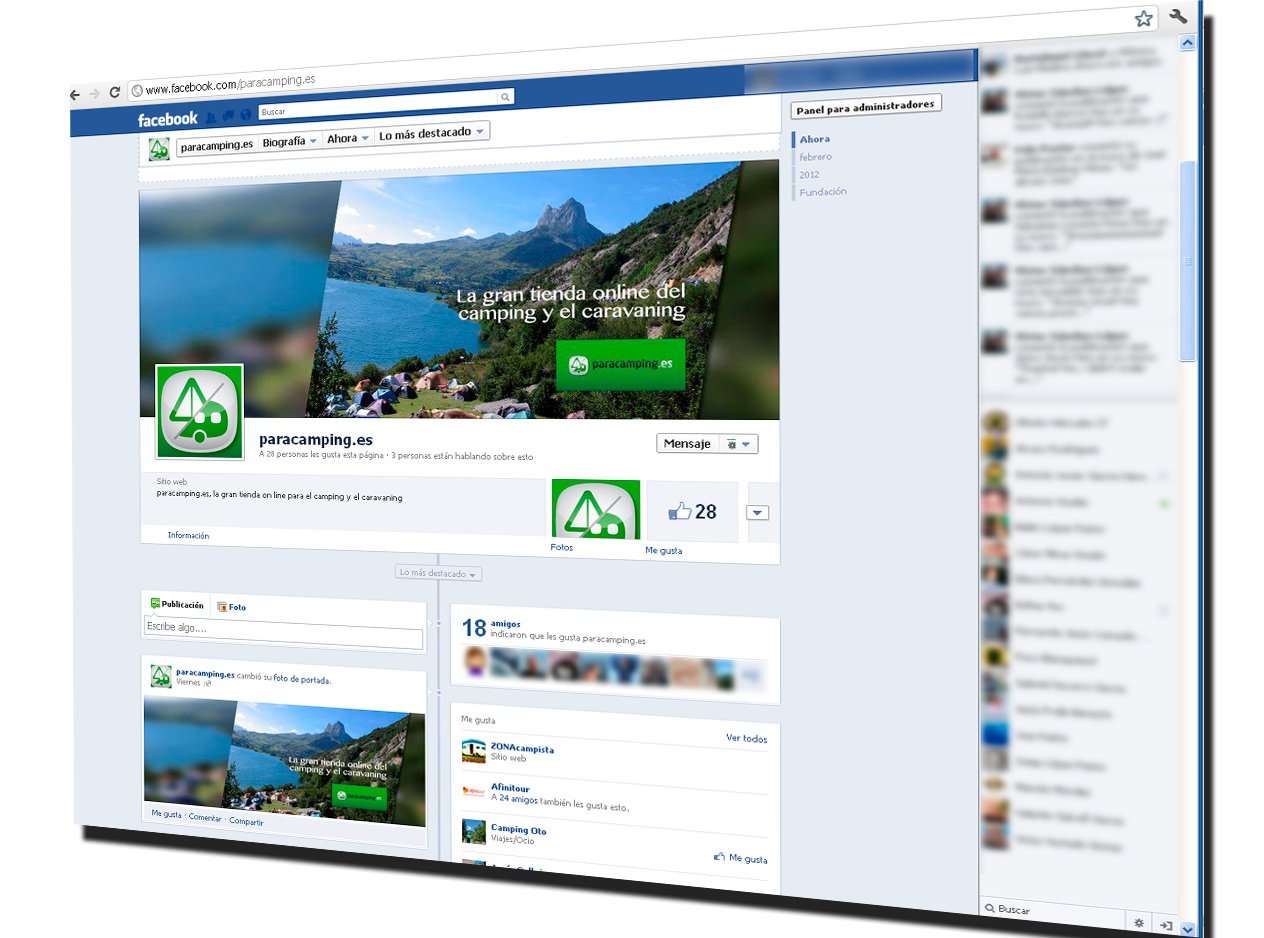Switch to the Foto tab in composer
Viewport: 1264px width, 938px height.
231,607
